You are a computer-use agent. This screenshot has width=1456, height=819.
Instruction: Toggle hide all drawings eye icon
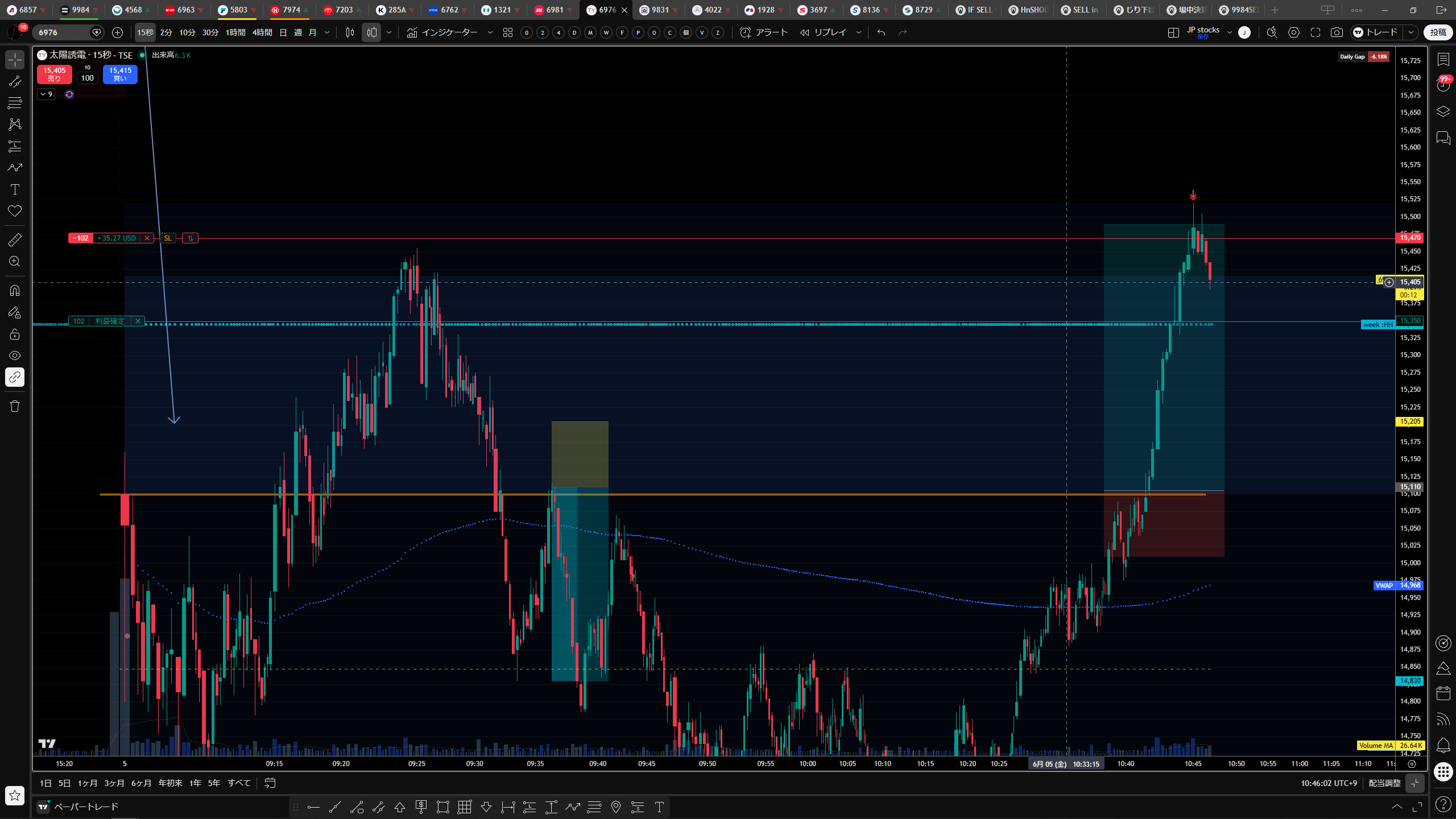pyautogui.click(x=15, y=355)
